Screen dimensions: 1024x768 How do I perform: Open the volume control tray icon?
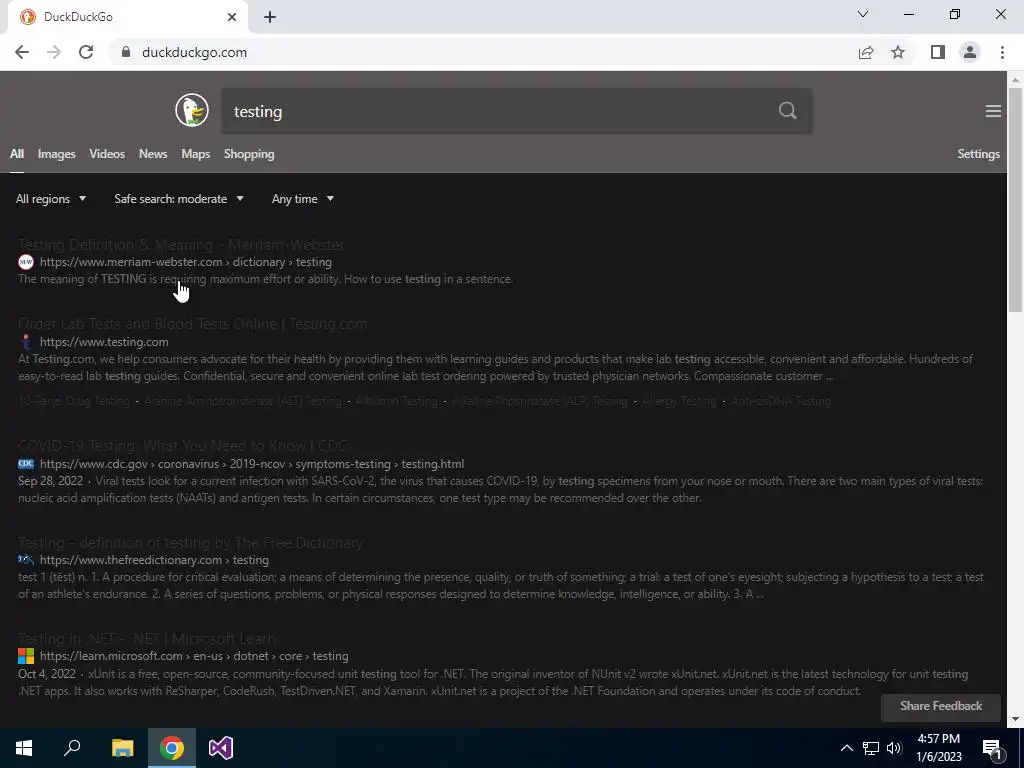pyautogui.click(x=894, y=748)
